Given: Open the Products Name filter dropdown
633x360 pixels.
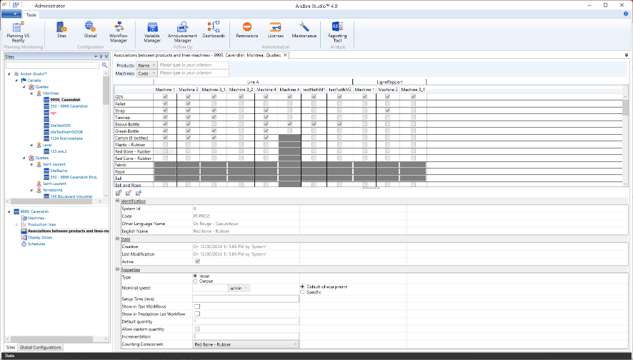Looking at the screenshot, I should click(x=146, y=65).
